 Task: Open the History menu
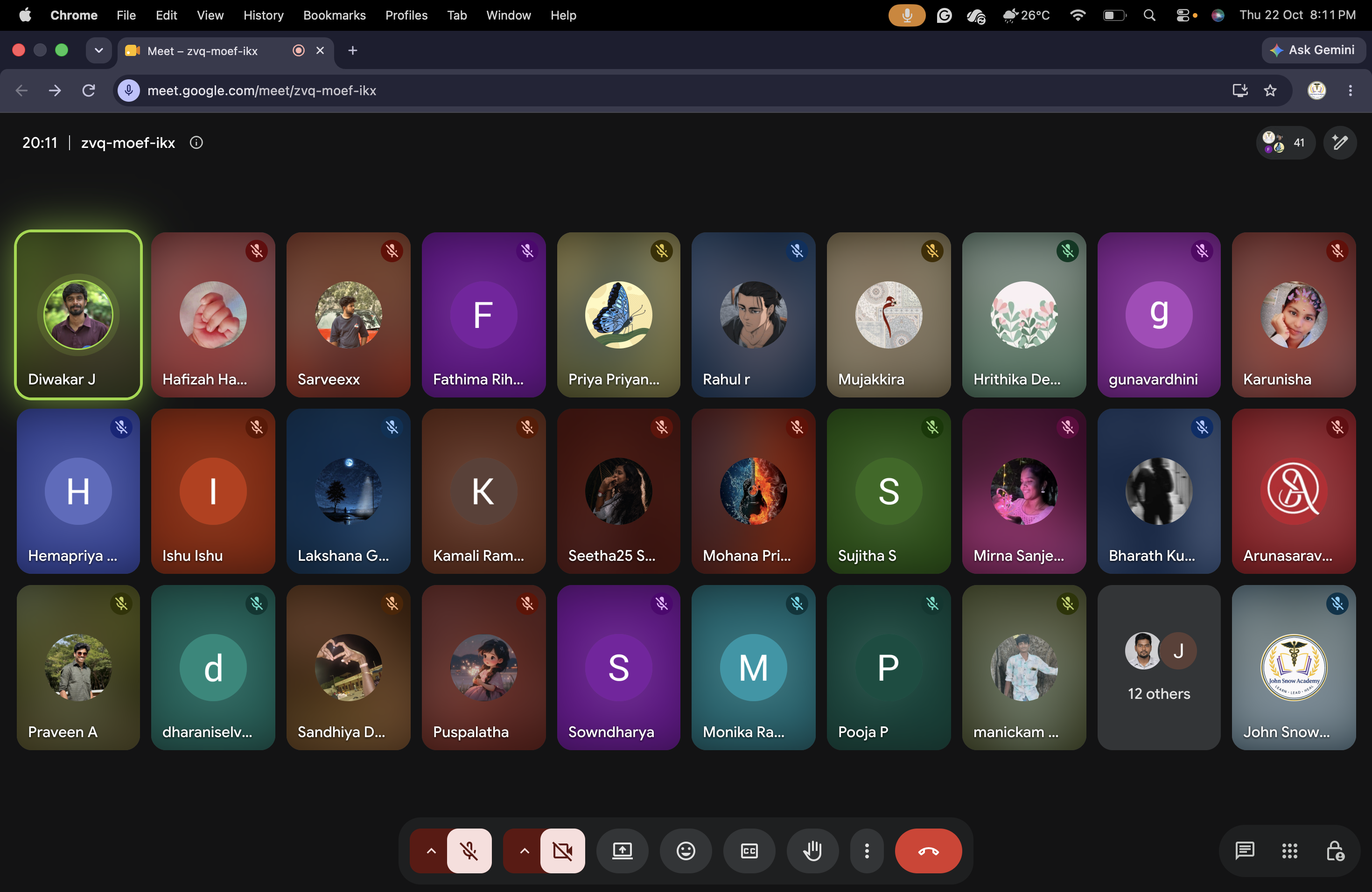[x=263, y=15]
